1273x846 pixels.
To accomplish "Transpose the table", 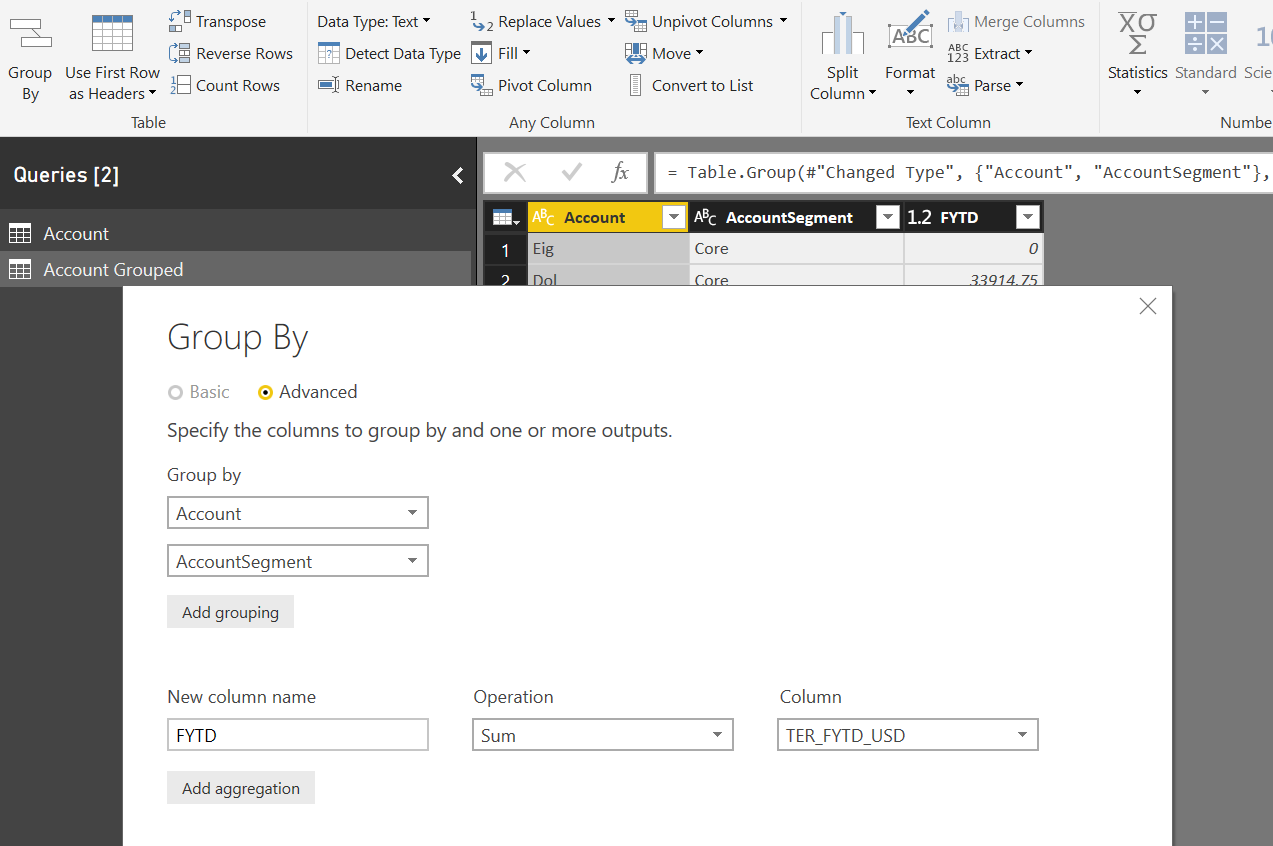I will point(218,21).
